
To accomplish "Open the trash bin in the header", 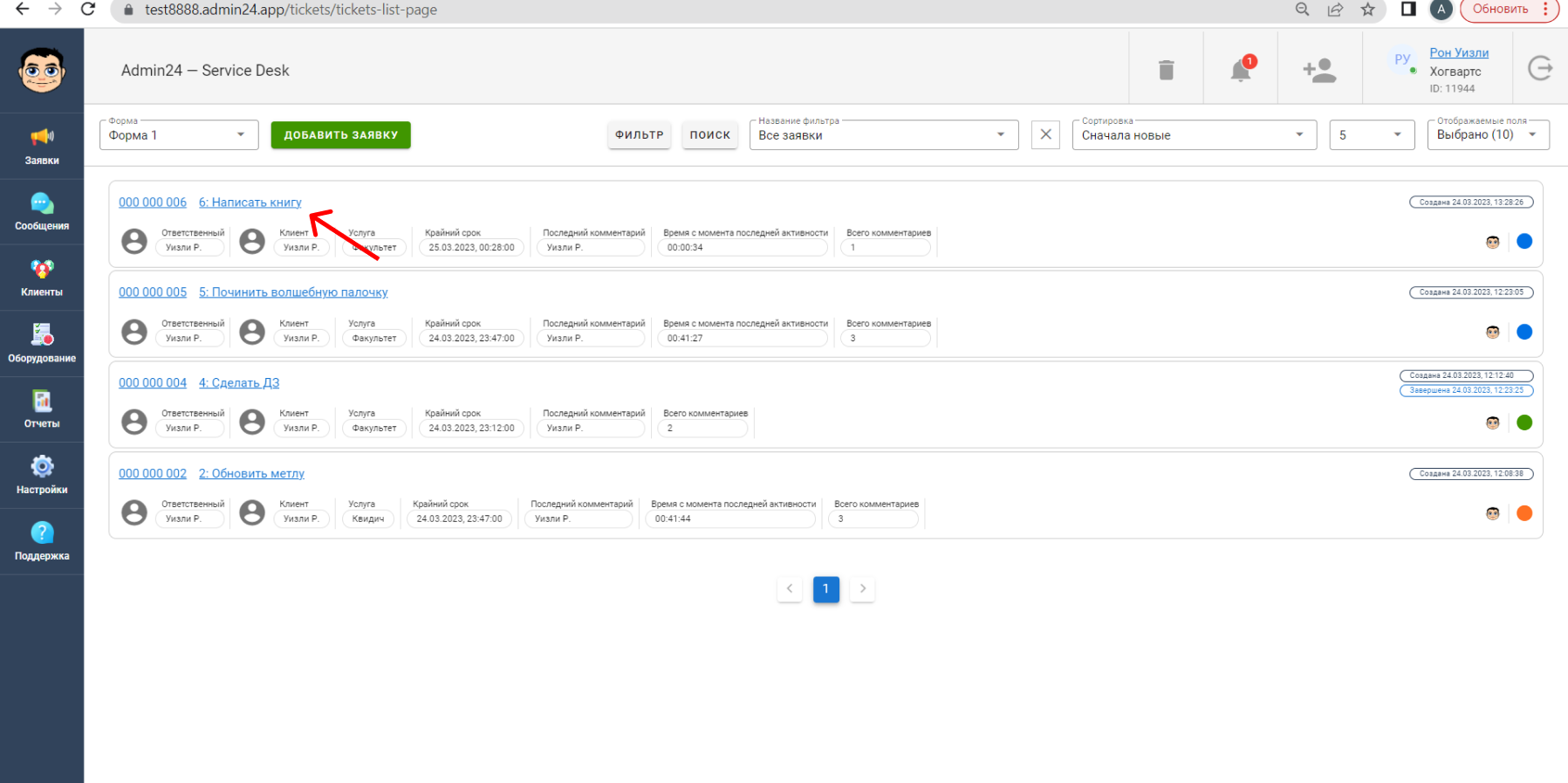I will (1166, 70).
